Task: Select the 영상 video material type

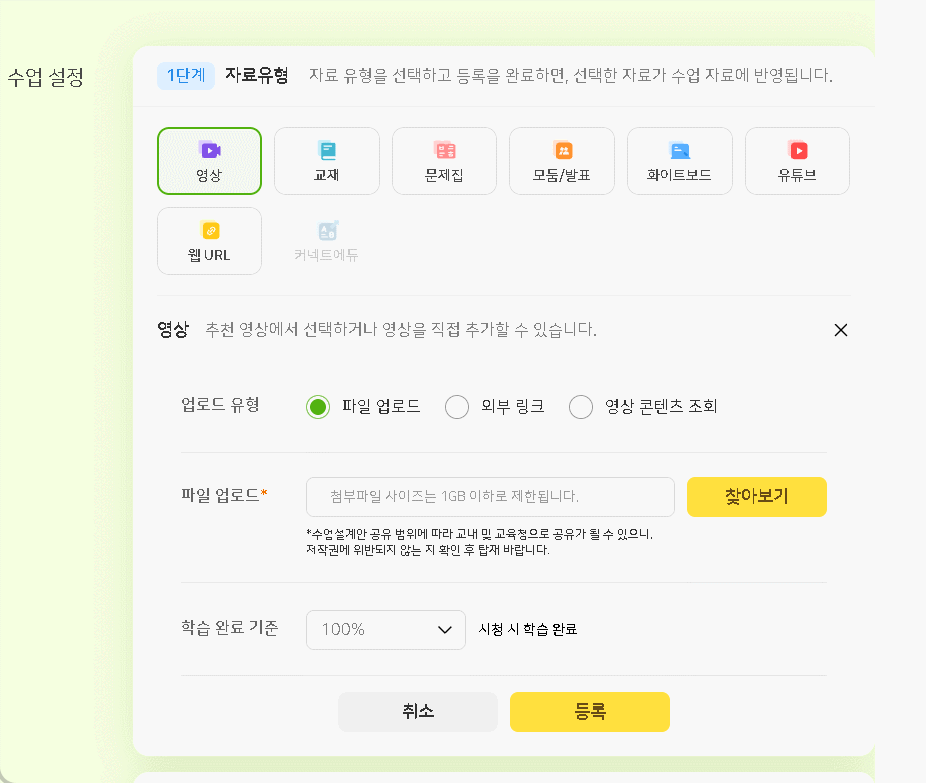Action: click(x=209, y=161)
